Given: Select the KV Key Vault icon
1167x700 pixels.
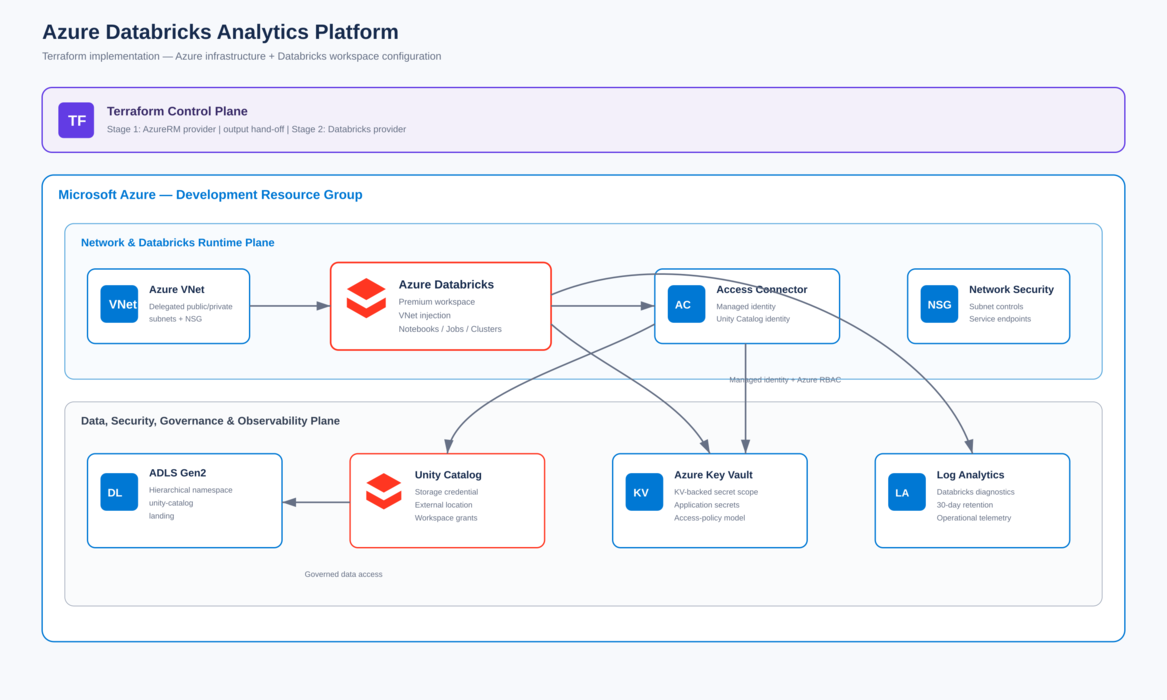Looking at the screenshot, I should tap(645, 492).
